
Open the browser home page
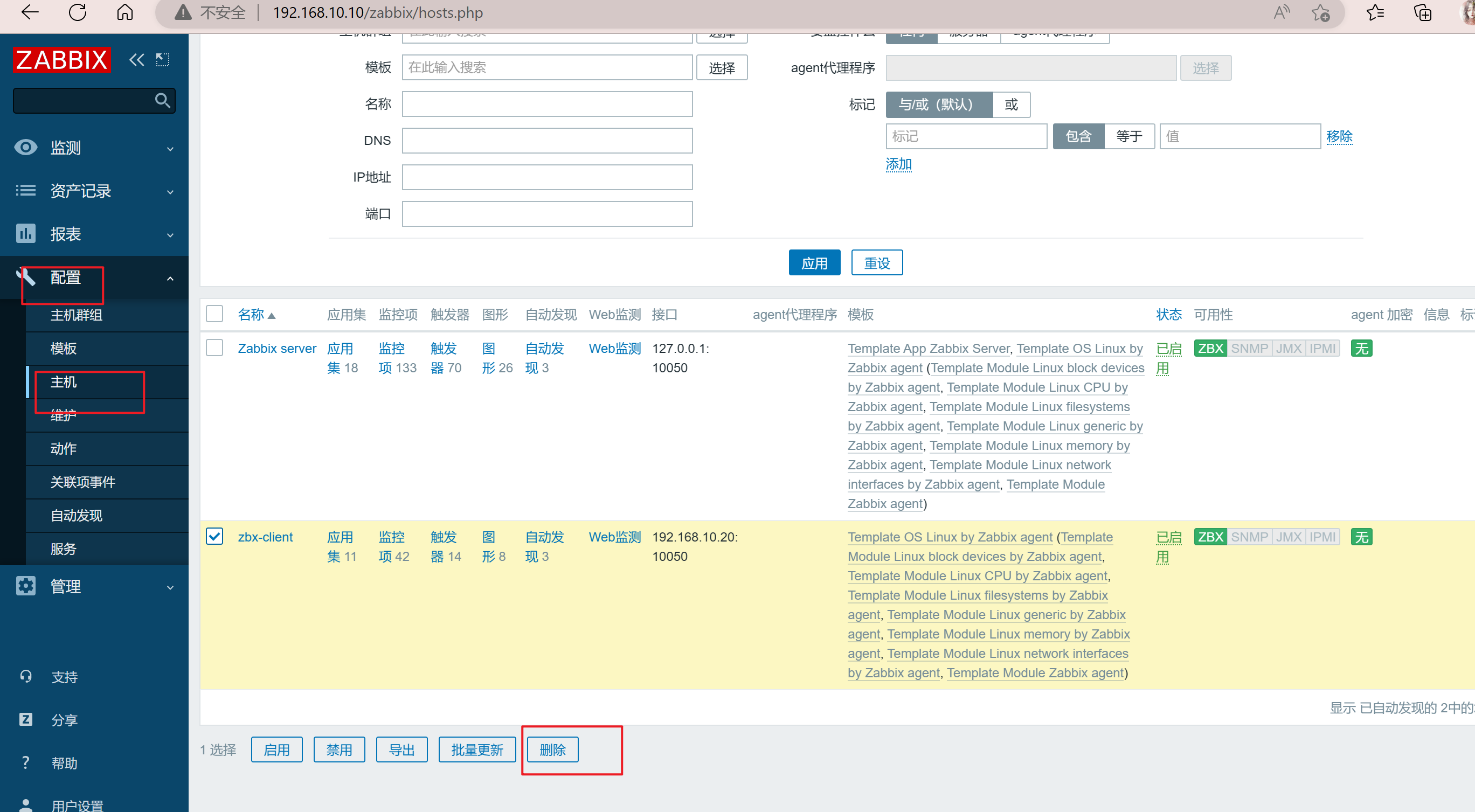(x=125, y=12)
